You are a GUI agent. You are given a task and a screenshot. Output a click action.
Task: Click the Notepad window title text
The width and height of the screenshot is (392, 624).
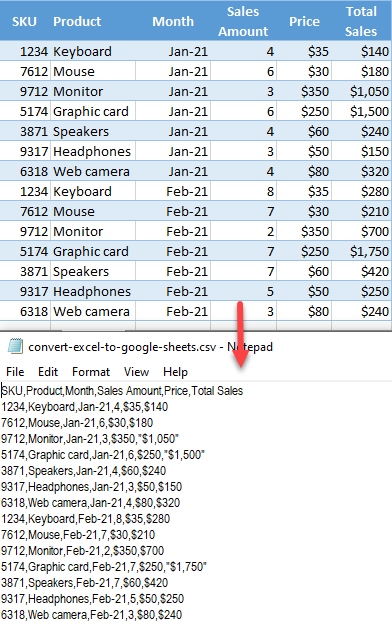(150, 347)
